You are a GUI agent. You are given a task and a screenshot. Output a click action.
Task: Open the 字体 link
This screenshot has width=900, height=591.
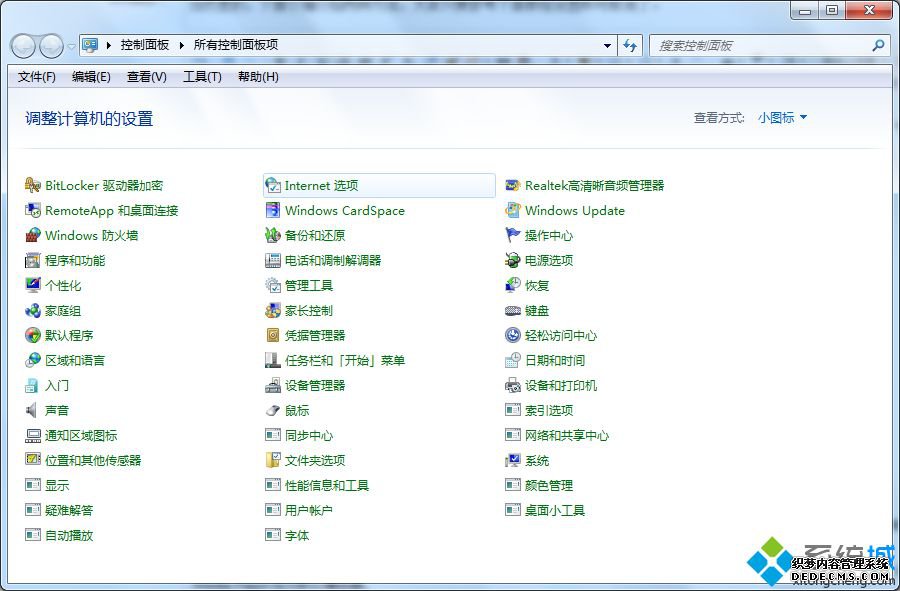(x=297, y=535)
